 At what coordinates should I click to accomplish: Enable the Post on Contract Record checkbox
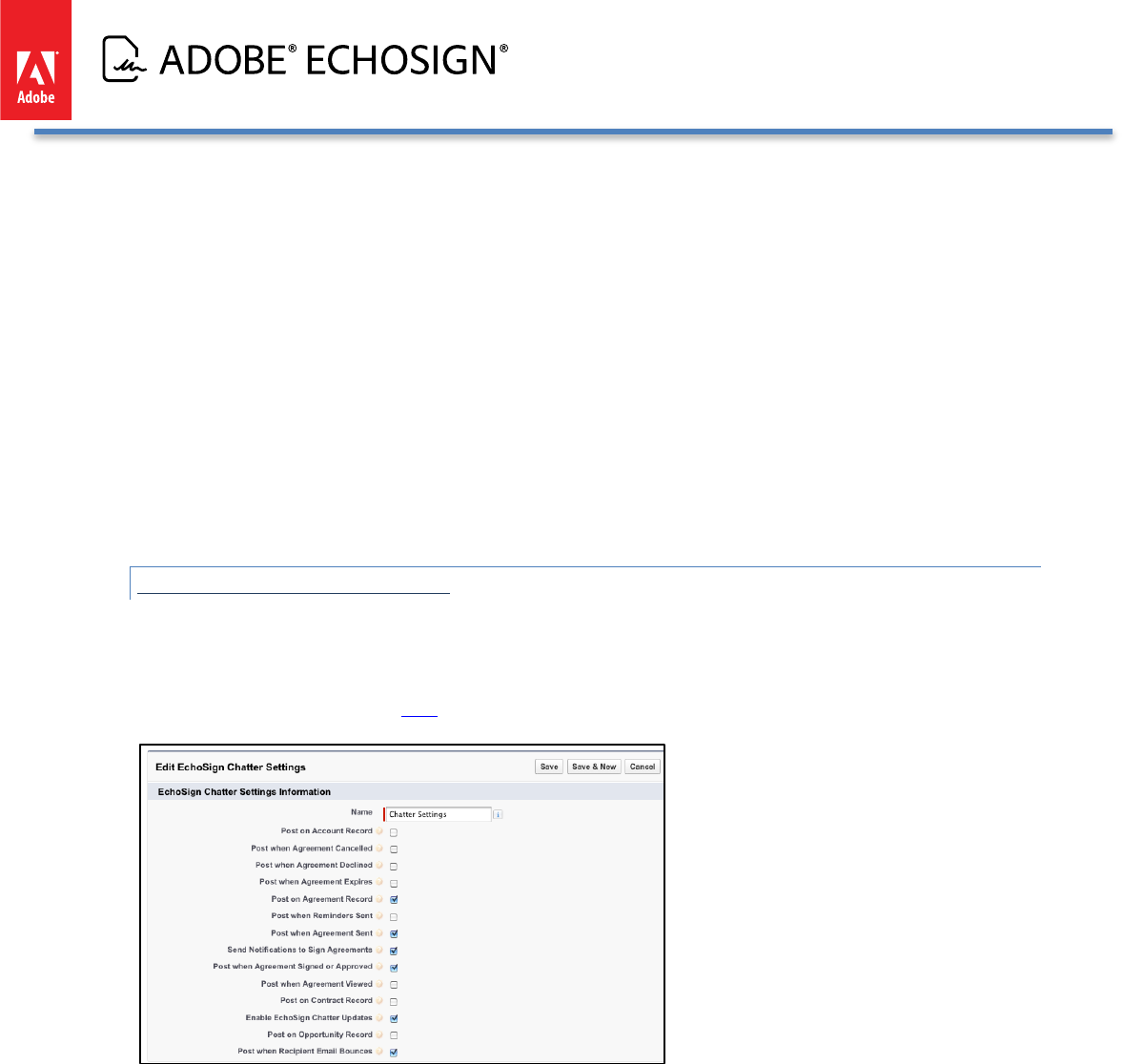(394, 1002)
